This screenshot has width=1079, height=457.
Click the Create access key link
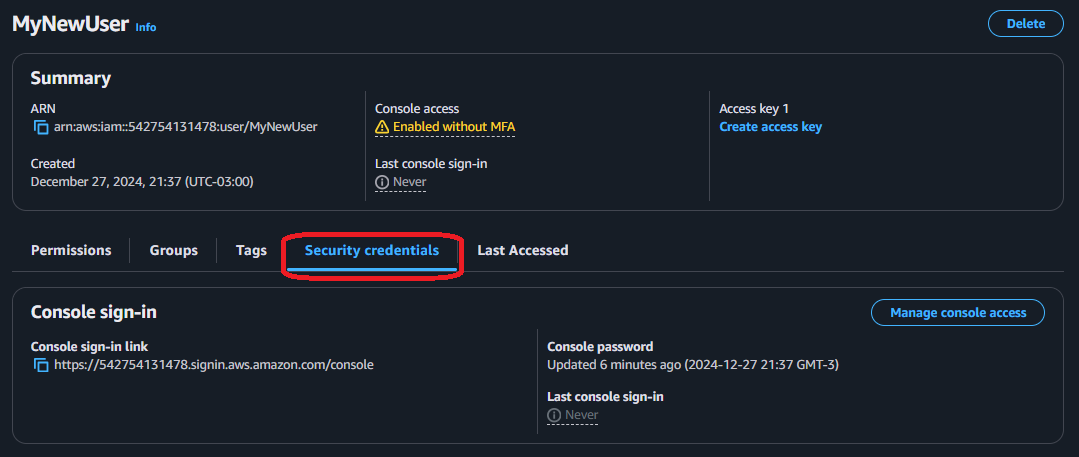point(770,127)
